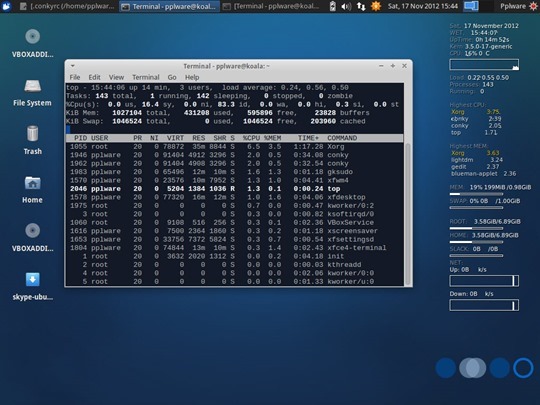Click the xfdesktop process row
Image resolution: width=540 pixels, height=405 pixels.
(235, 197)
